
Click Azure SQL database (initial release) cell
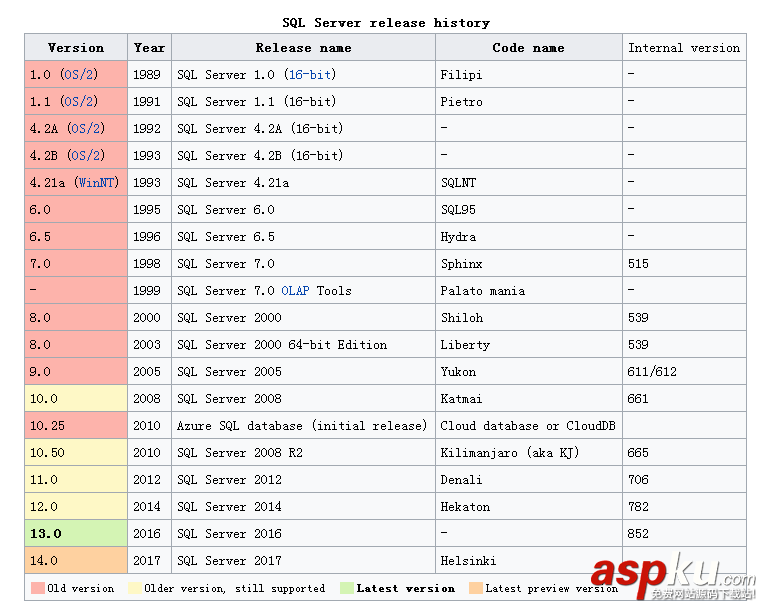tap(303, 426)
